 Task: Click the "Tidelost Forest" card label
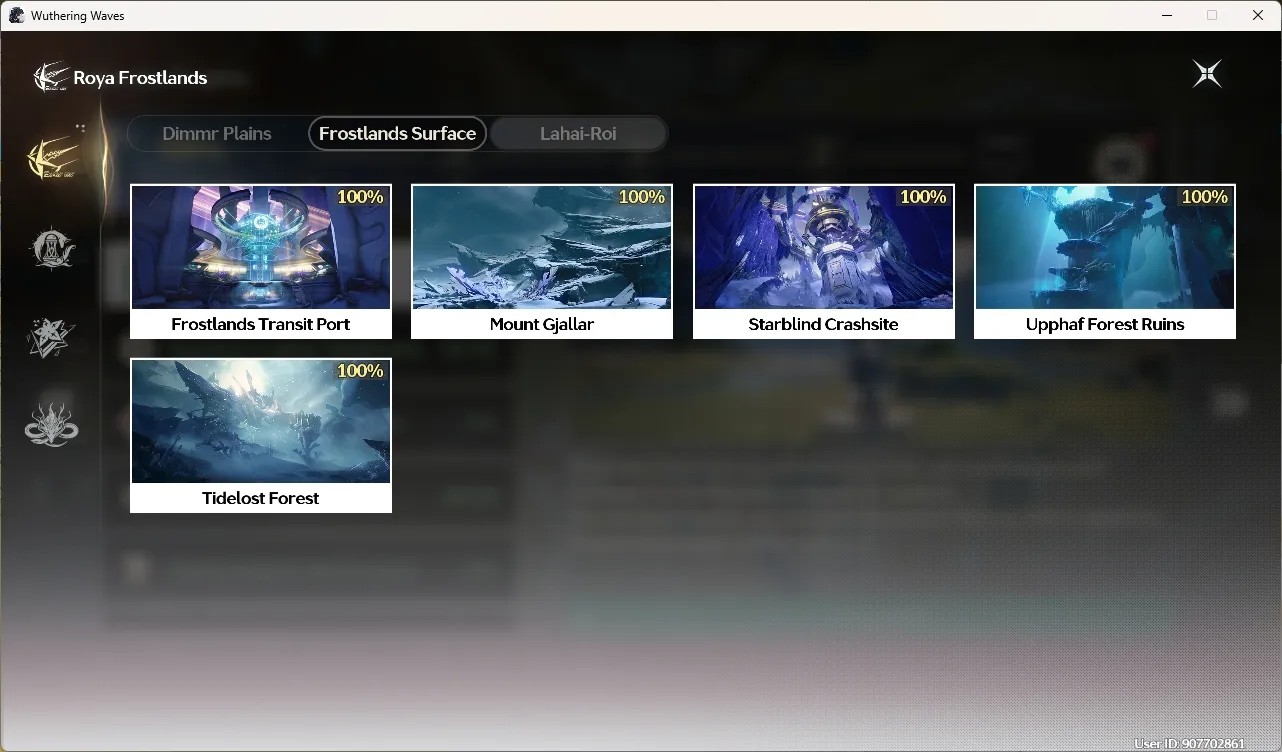coord(261,498)
